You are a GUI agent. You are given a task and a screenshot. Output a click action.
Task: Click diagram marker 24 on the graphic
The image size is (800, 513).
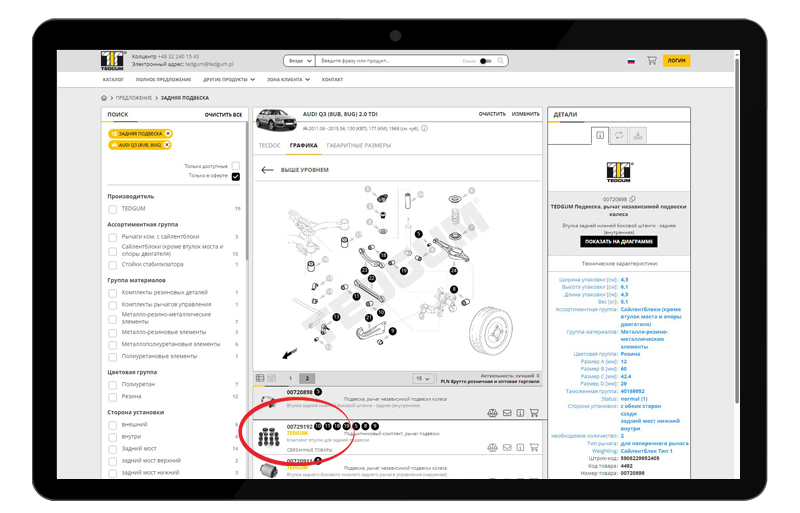(454, 271)
